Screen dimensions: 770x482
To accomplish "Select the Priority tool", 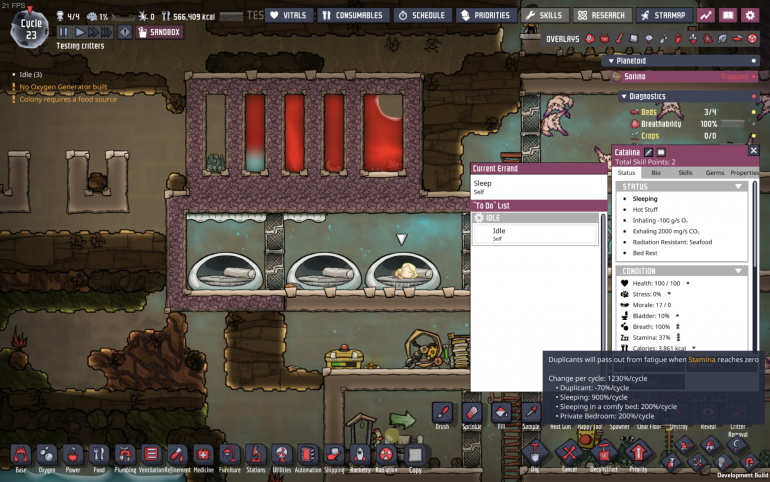I will tap(638, 453).
